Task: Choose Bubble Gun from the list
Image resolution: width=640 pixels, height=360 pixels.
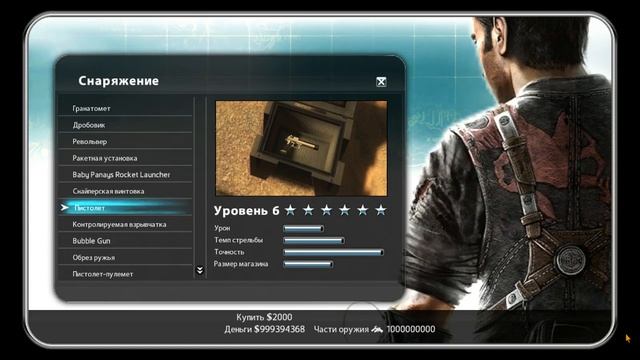Action: click(x=125, y=241)
